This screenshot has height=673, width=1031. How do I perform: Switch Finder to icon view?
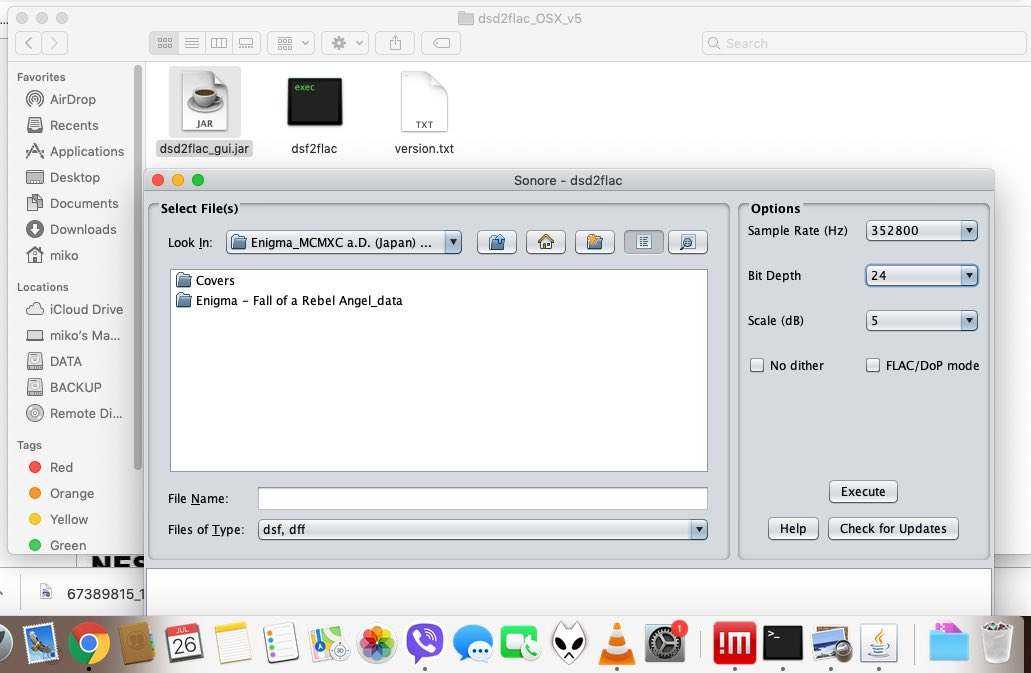[164, 43]
